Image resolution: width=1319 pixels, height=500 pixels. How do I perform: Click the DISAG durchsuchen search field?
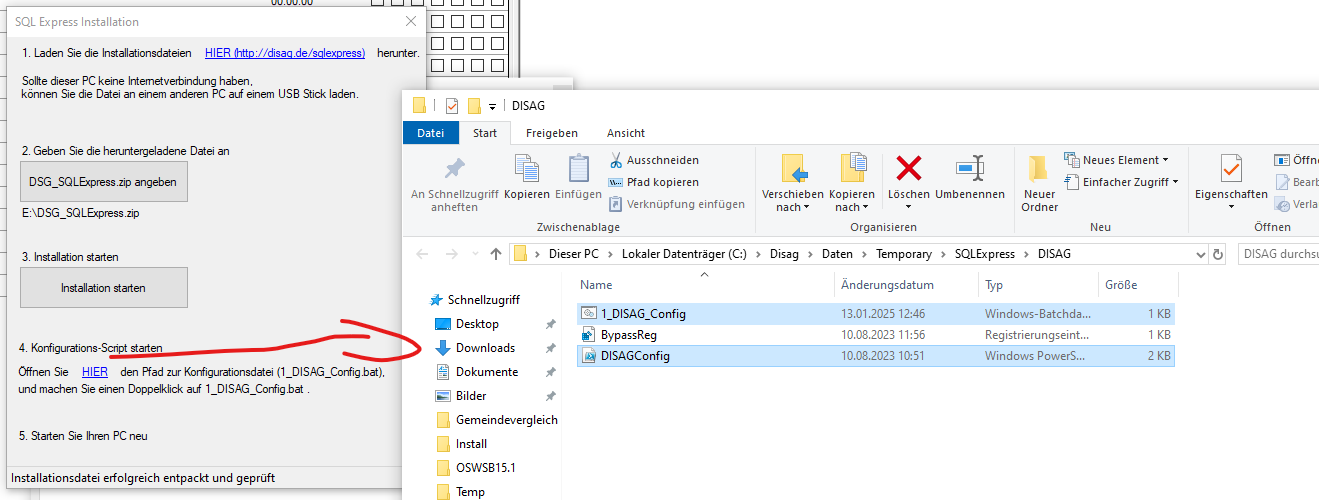click(x=1278, y=254)
